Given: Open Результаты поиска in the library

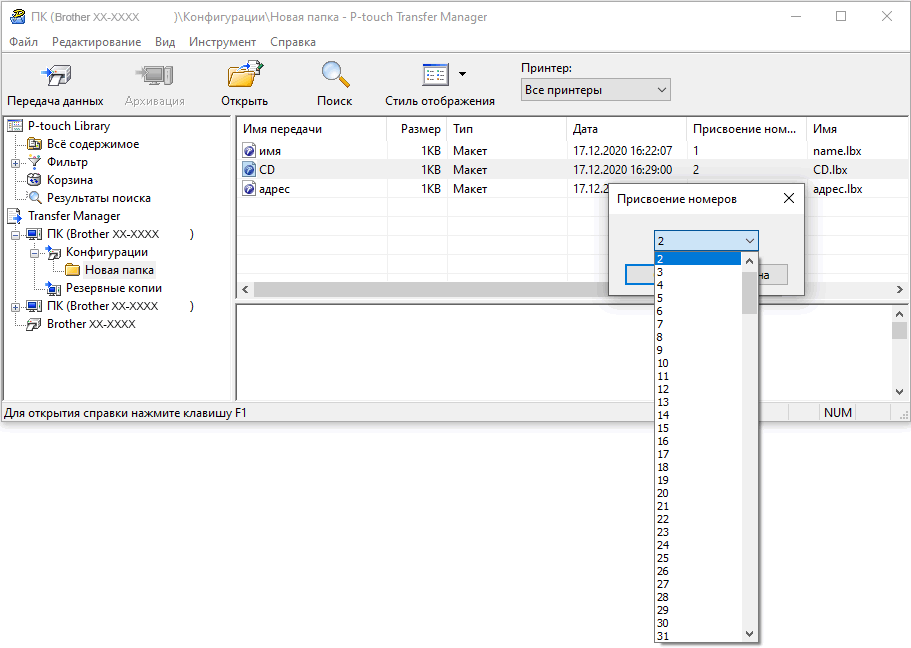Looking at the screenshot, I should click(98, 198).
